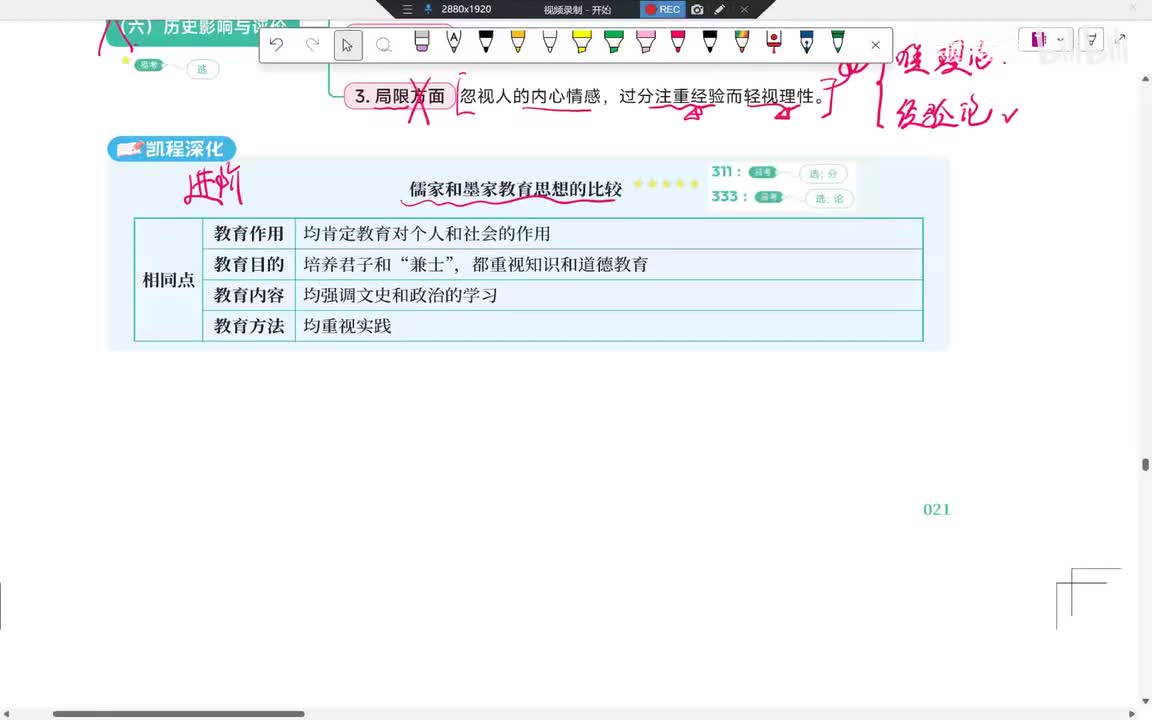Click the cell 均肯定教育对个人和社会的作用

coord(609,234)
